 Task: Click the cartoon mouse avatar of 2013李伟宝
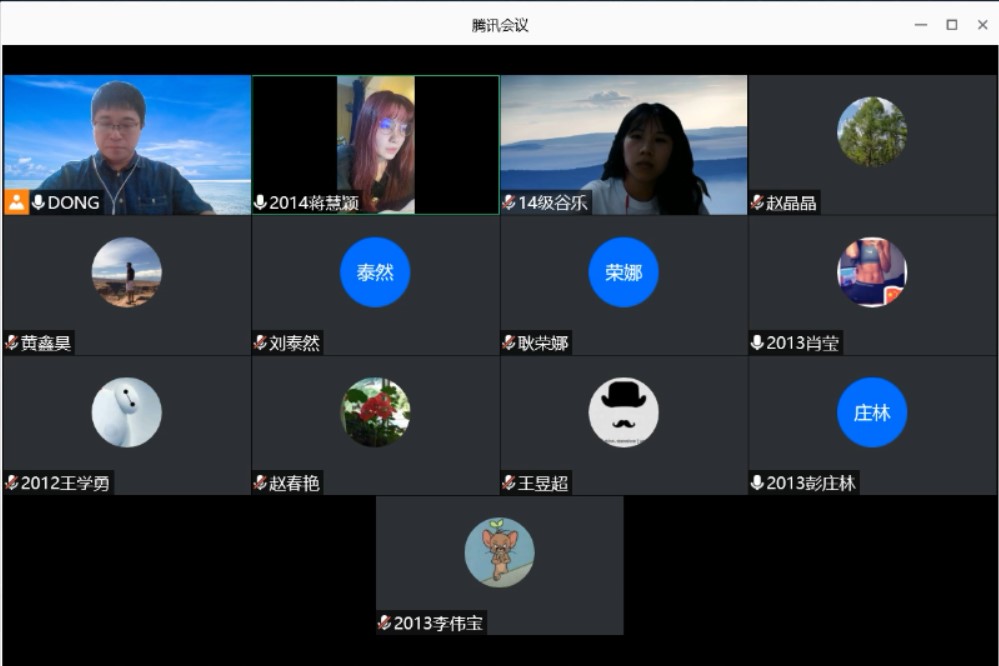pos(499,552)
